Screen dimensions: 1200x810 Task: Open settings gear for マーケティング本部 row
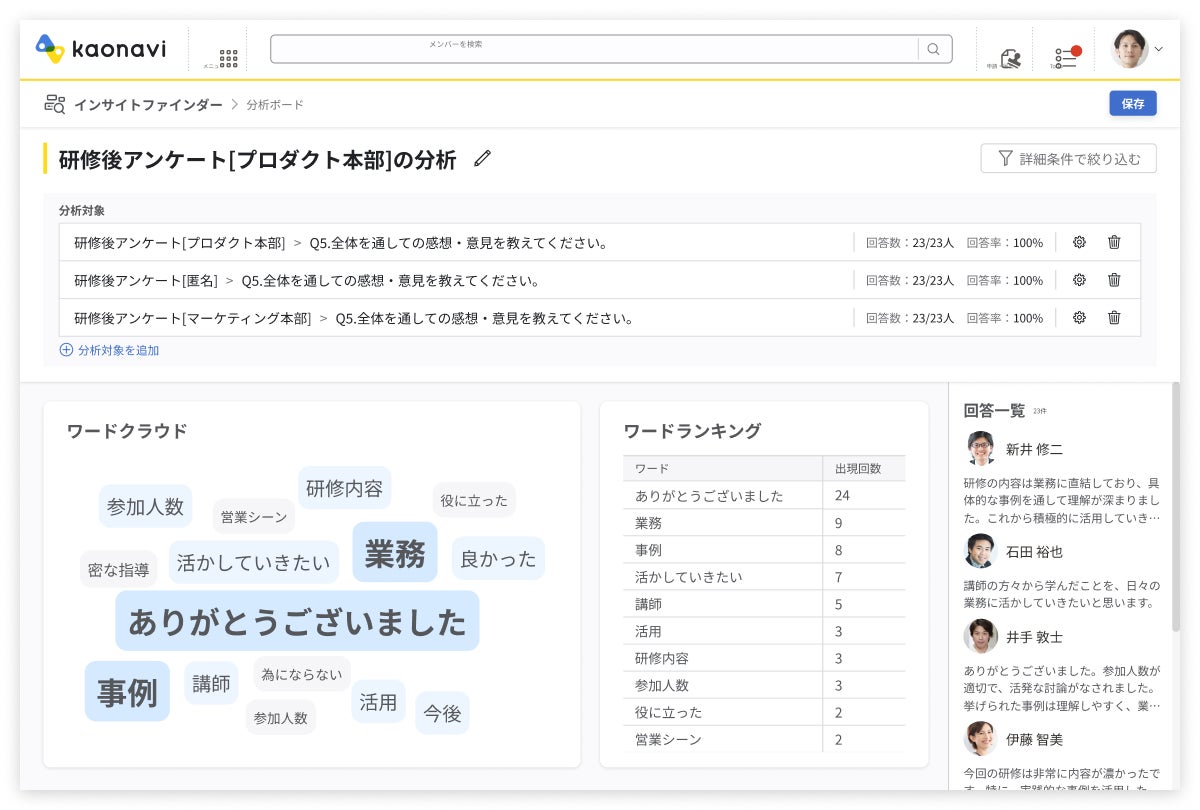tap(1079, 318)
